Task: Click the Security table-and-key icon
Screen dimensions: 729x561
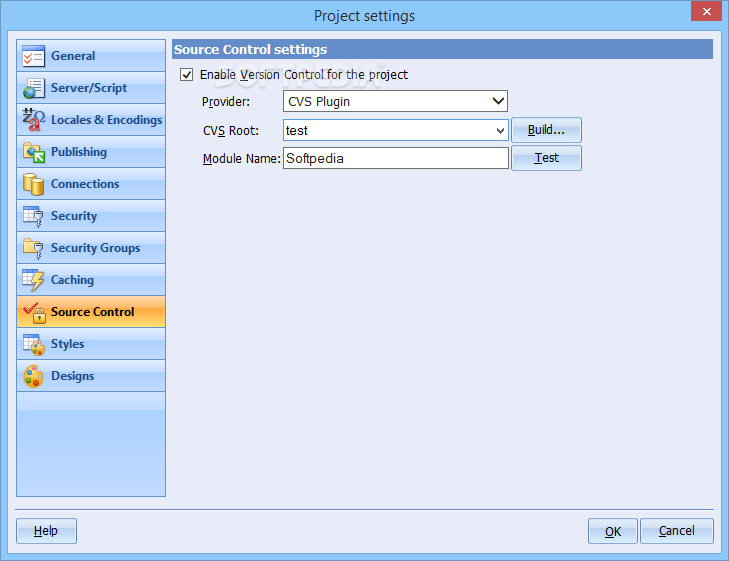Action: [x=33, y=216]
